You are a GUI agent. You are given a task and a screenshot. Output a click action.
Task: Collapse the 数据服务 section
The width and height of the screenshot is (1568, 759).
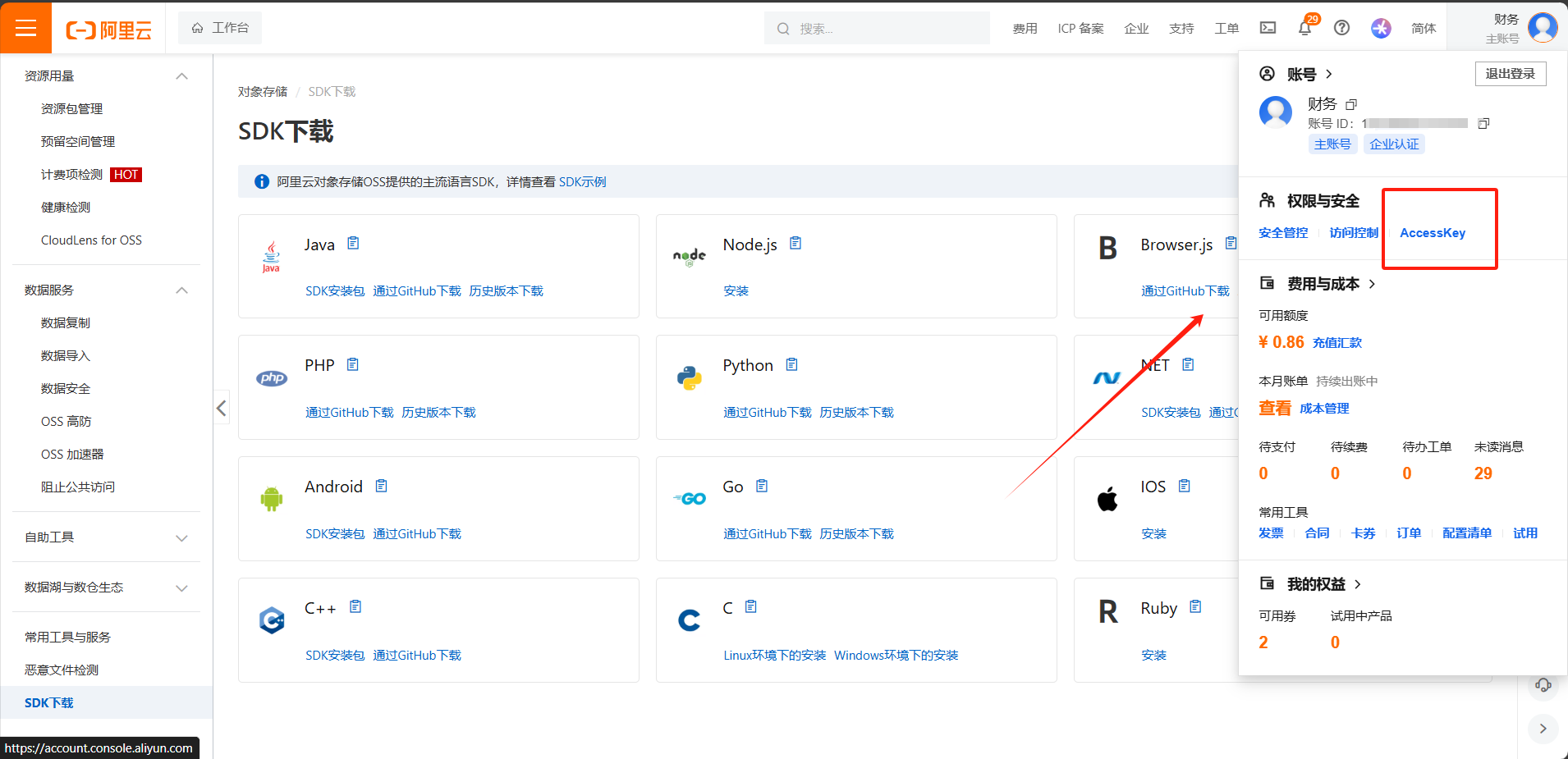182,290
